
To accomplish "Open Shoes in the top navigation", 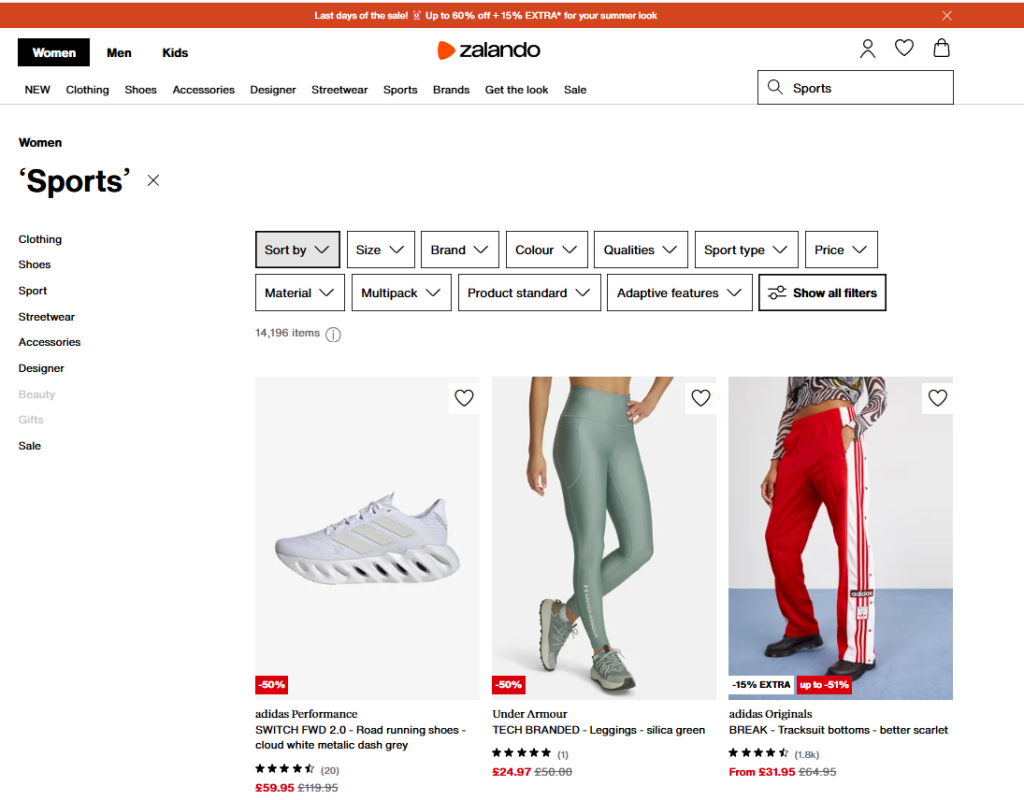I will 140,89.
